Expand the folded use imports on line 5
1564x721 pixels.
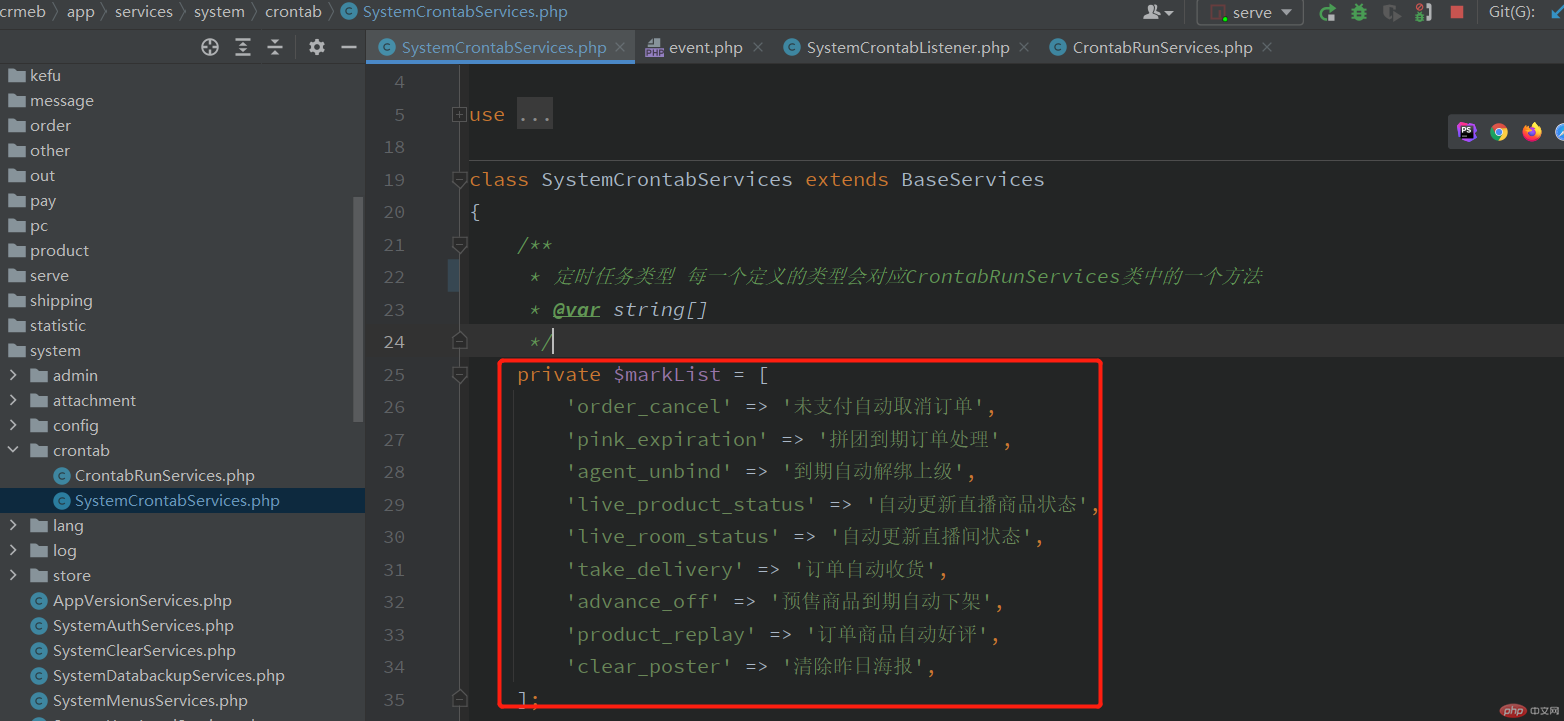point(459,115)
